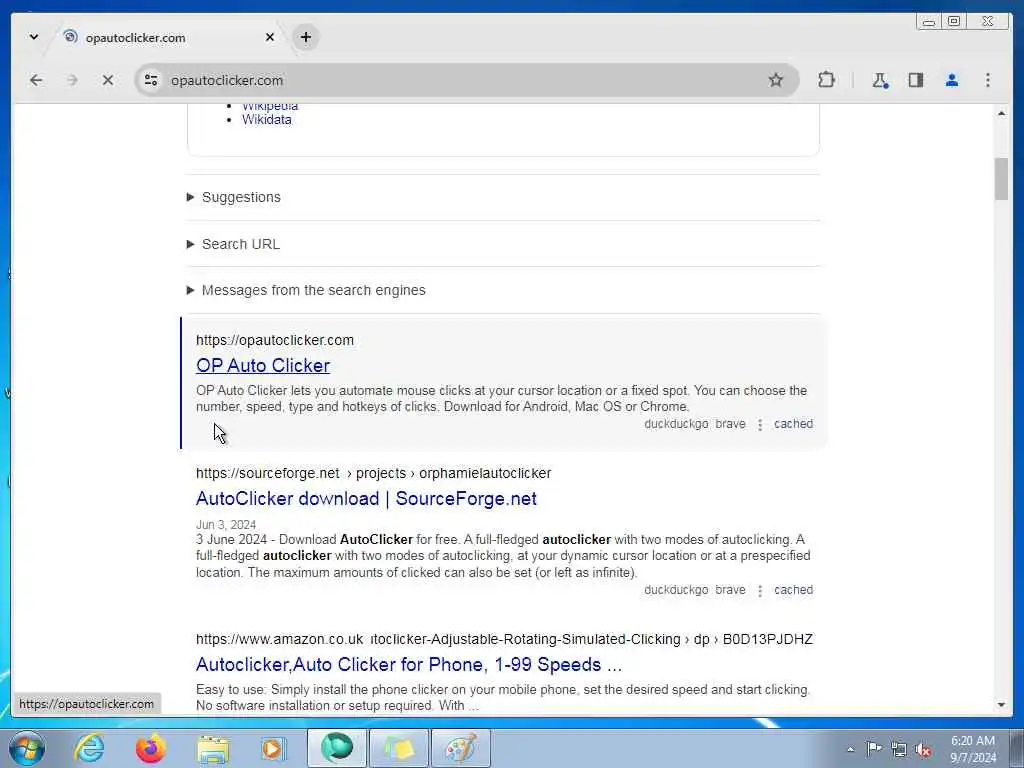Click the amazon.co.uk result URL breadcrumb
Image resolution: width=1024 pixels, height=768 pixels.
504,639
